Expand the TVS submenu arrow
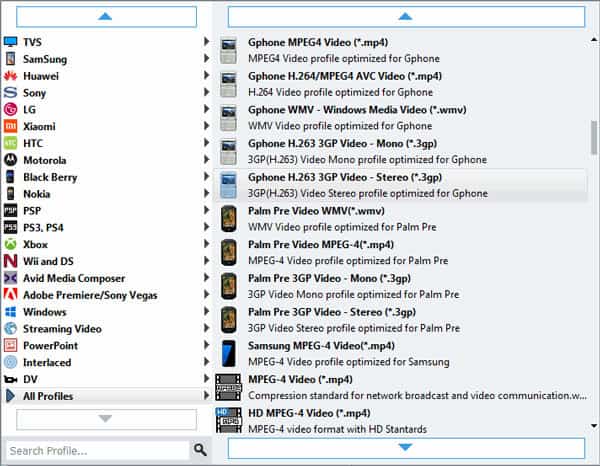The image size is (600, 466). pos(206,41)
